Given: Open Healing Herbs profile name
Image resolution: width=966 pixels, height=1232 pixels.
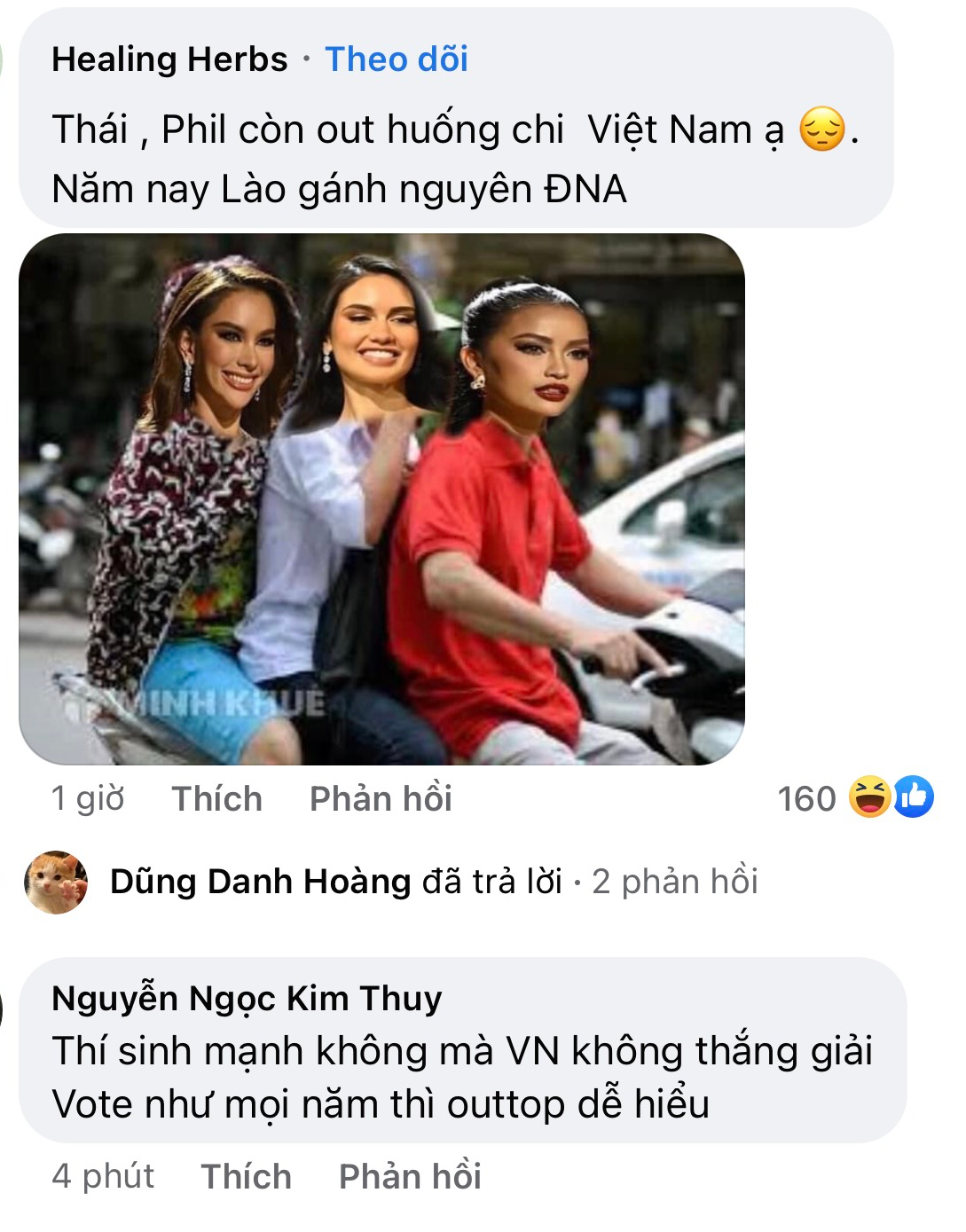Looking at the screenshot, I should point(169,59).
